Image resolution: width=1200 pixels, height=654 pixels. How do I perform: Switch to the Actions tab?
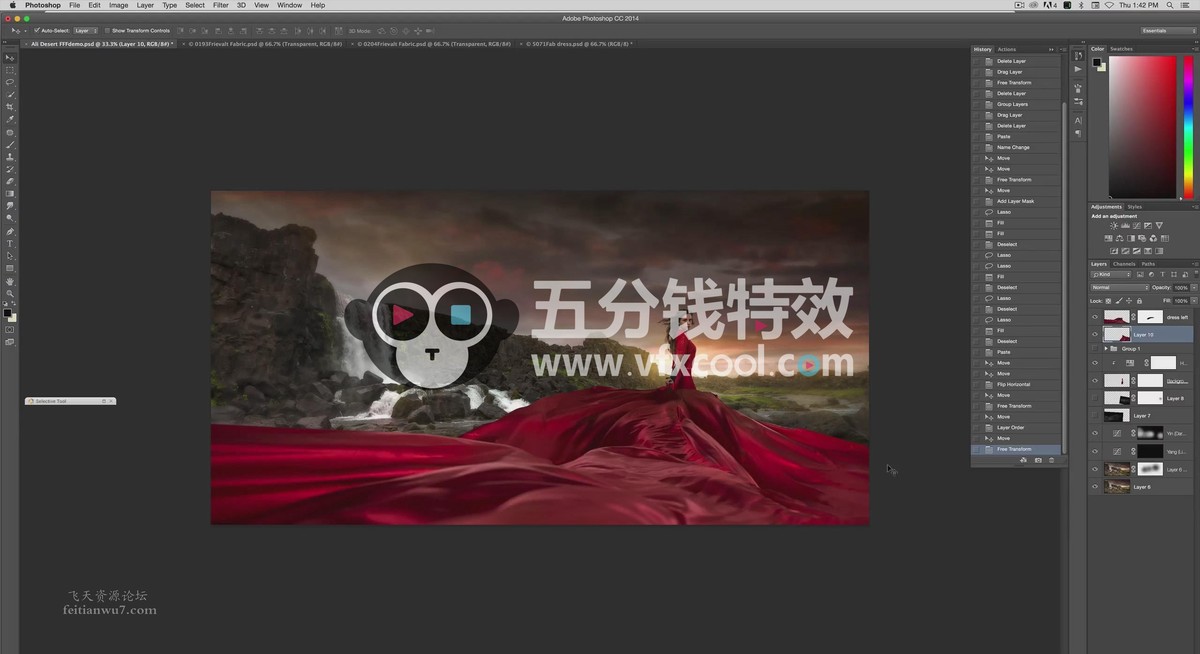[1006, 49]
